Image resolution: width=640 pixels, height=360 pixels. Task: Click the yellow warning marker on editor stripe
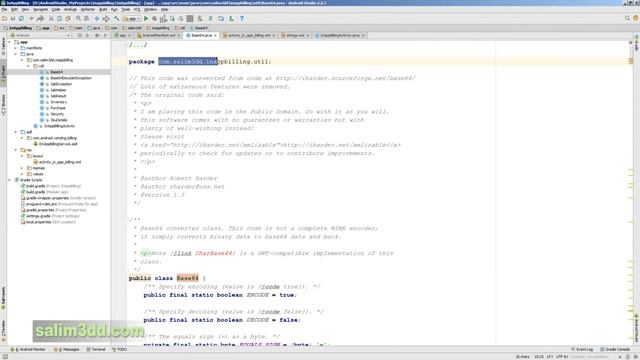[x=631, y=61]
